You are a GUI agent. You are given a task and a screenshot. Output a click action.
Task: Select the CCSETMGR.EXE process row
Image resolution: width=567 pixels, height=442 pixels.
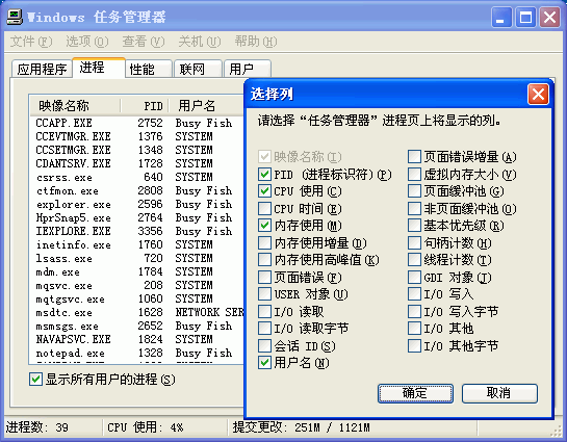point(137,150)
